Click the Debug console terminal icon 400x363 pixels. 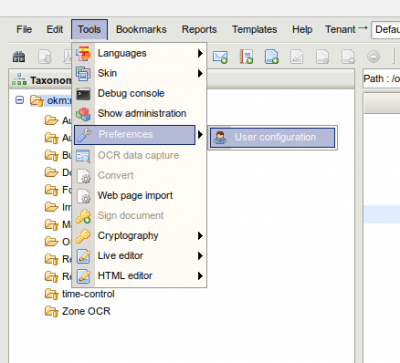point(83,94)
